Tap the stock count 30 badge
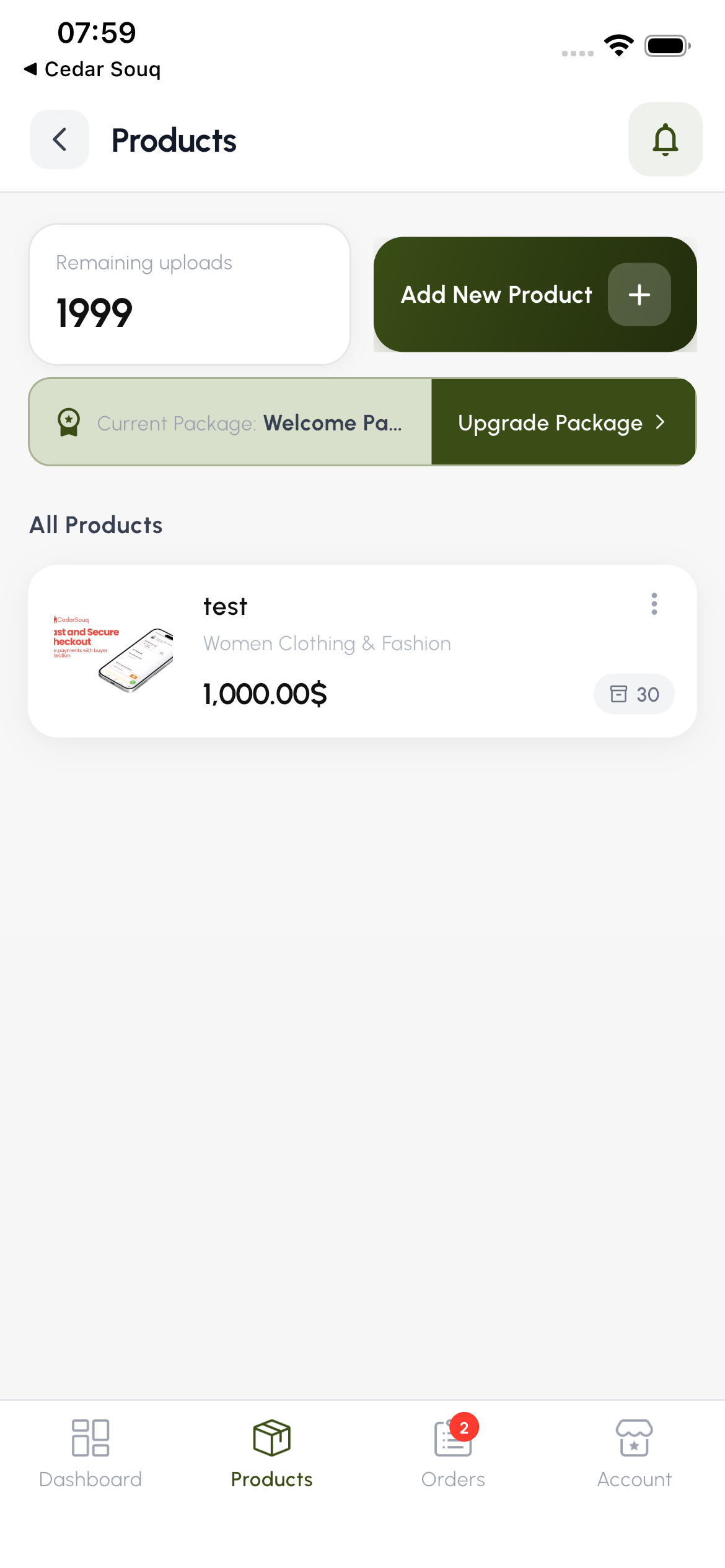 coord(634,694)
